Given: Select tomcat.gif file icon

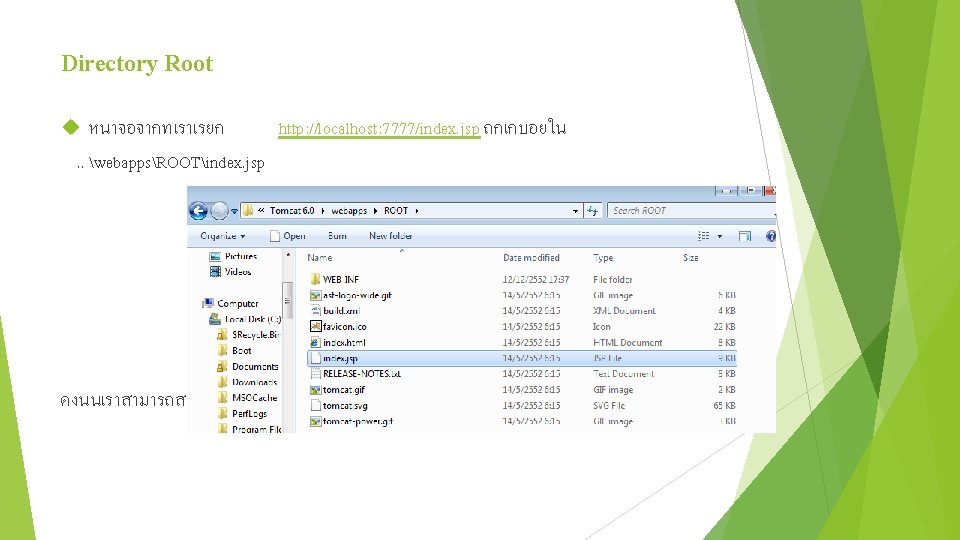Looking at the screenshot, I should 315,389.
